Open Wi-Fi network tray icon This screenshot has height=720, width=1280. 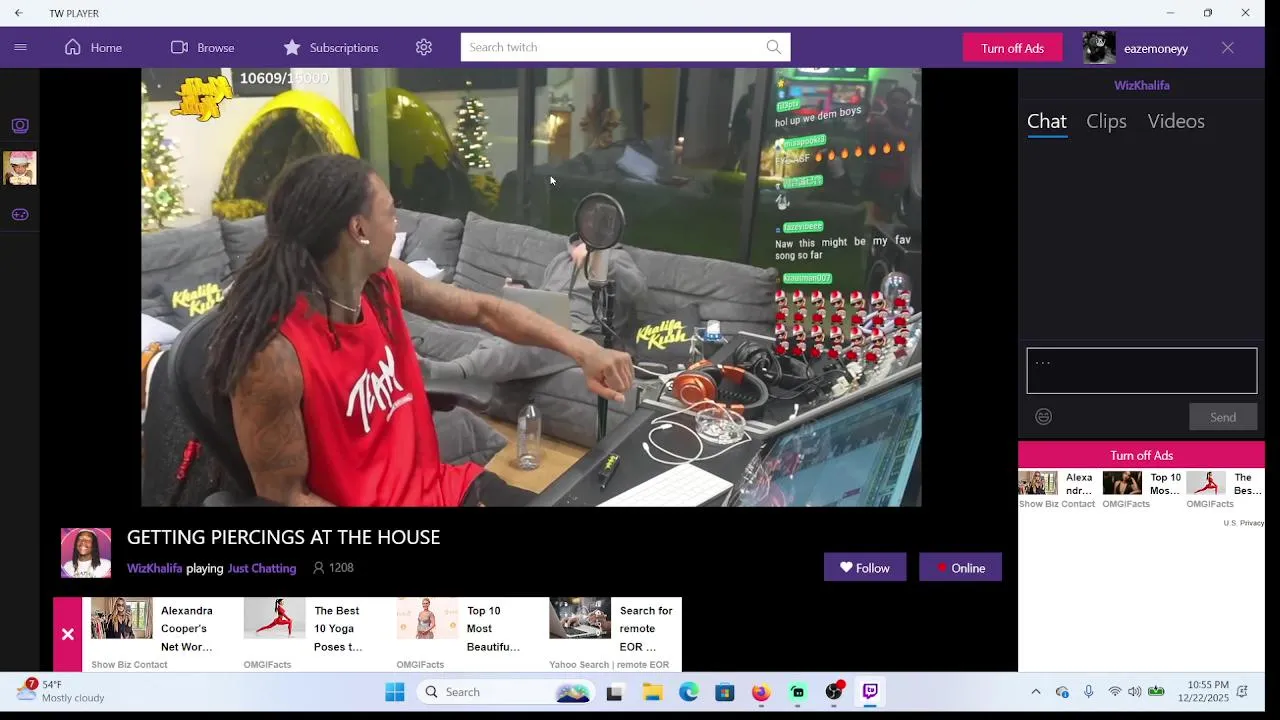(x=1114, y=692)
